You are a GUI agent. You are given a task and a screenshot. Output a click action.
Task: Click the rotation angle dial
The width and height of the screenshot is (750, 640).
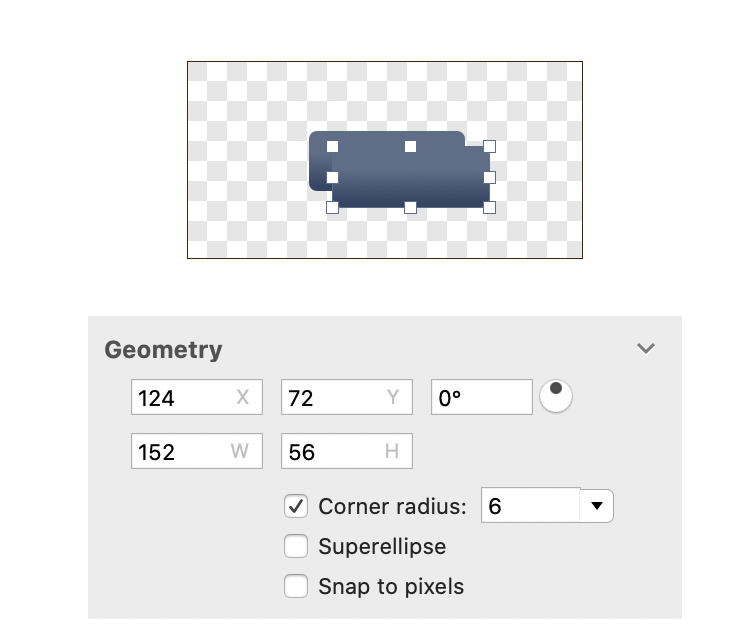point(556,397)
